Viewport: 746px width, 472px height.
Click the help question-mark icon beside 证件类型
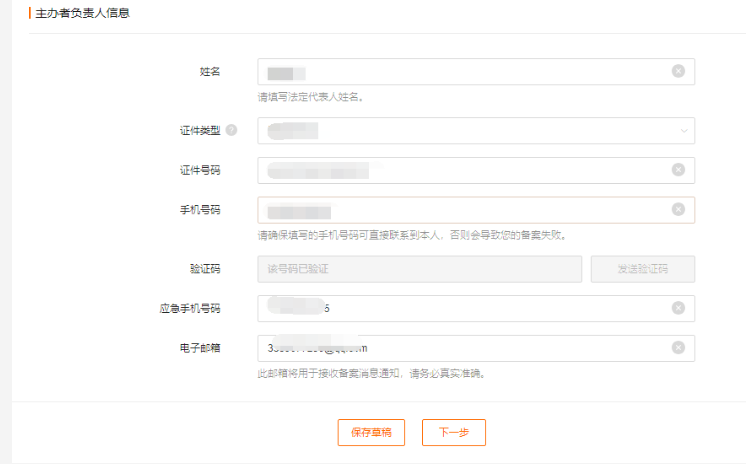coord(232,131)
